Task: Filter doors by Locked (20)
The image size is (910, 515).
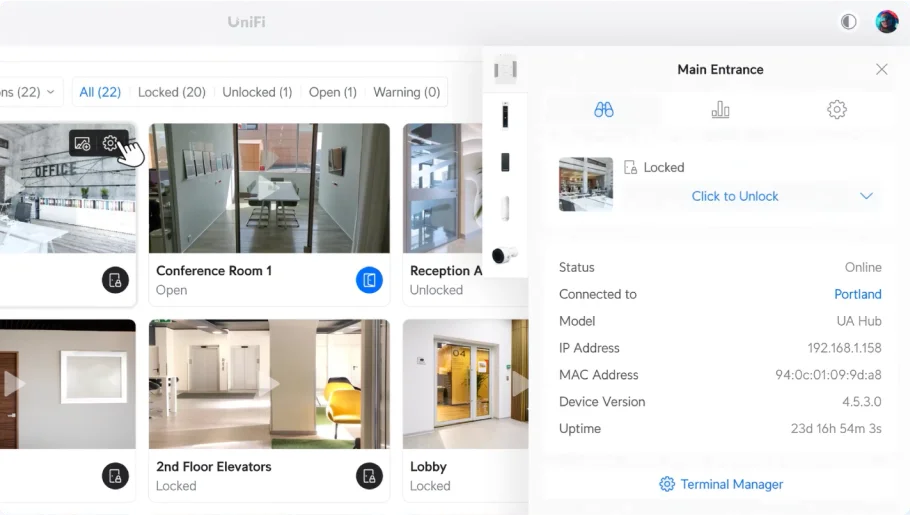Action: (x=172, y=92)
